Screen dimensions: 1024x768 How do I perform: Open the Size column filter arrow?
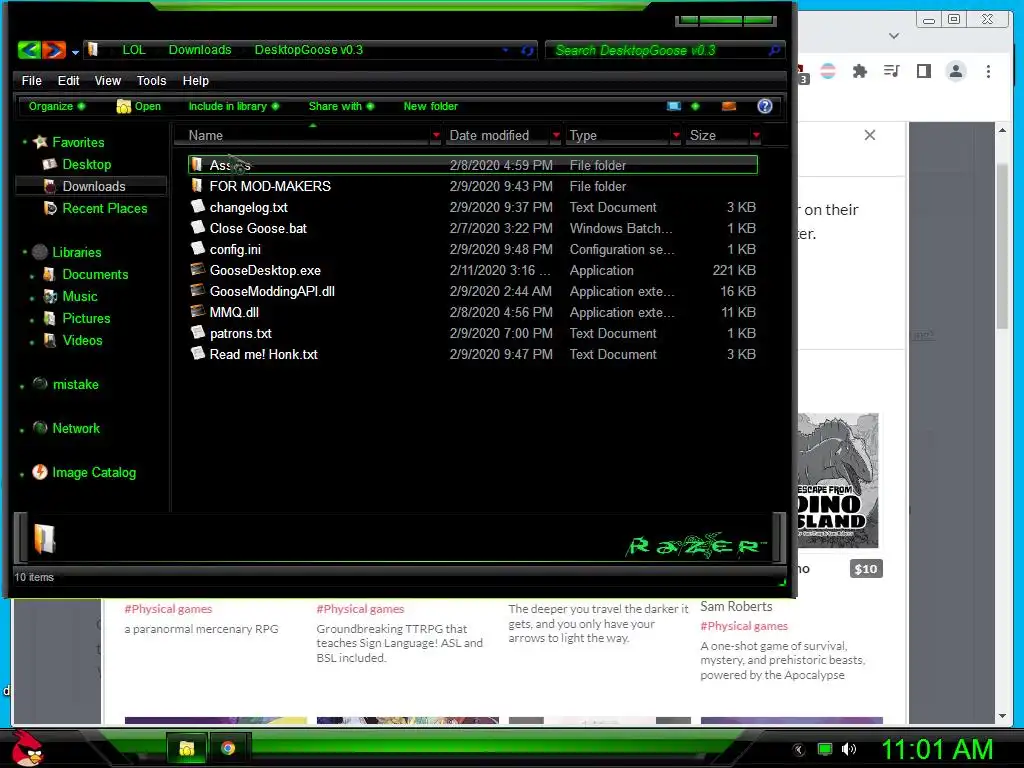click(756, 135)
